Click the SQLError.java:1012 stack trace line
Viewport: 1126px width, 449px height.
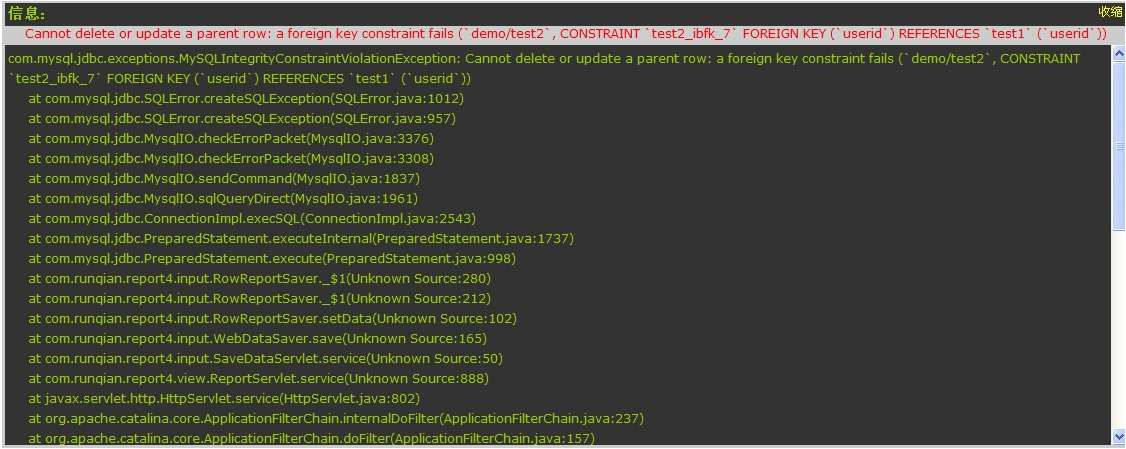246,98
